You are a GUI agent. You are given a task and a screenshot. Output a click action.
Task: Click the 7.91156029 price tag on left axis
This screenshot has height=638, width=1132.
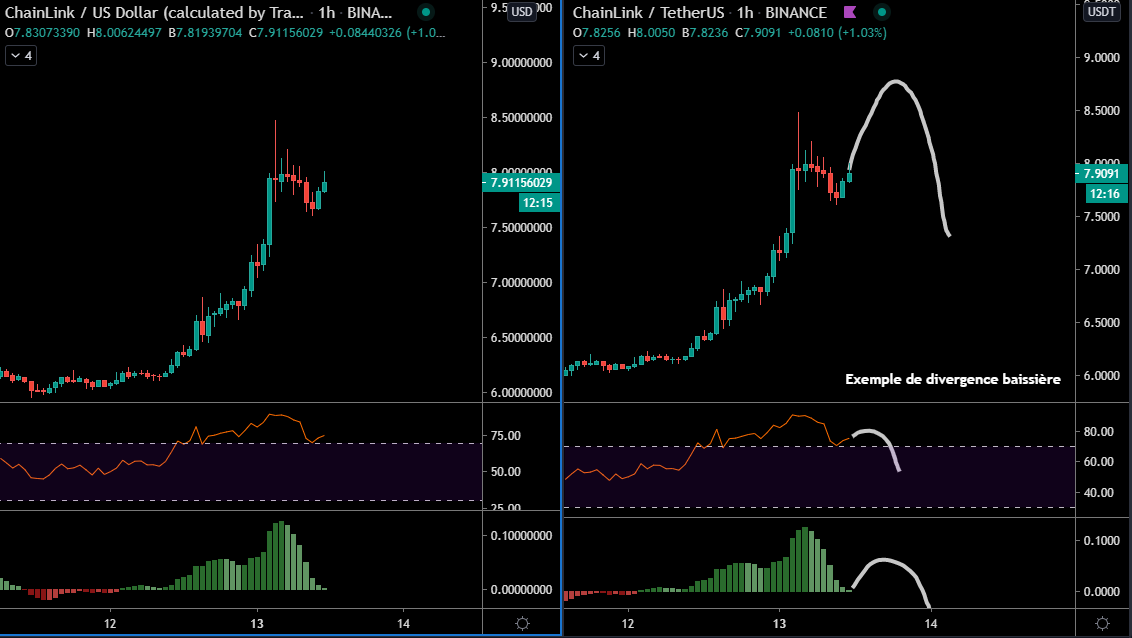(x=521, y=183)
